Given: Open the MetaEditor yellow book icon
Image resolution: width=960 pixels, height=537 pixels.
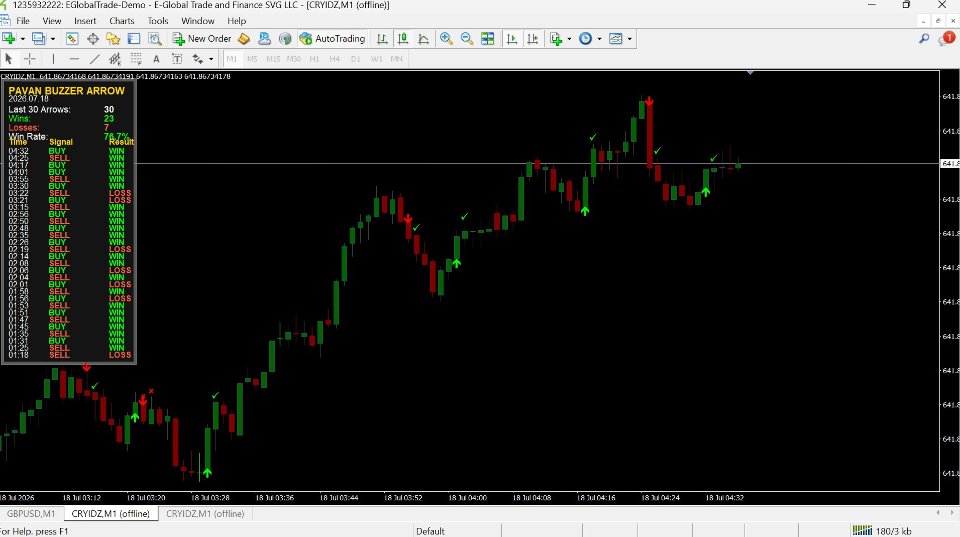Looking at the screenshot, I should click(x=244, y=39).
